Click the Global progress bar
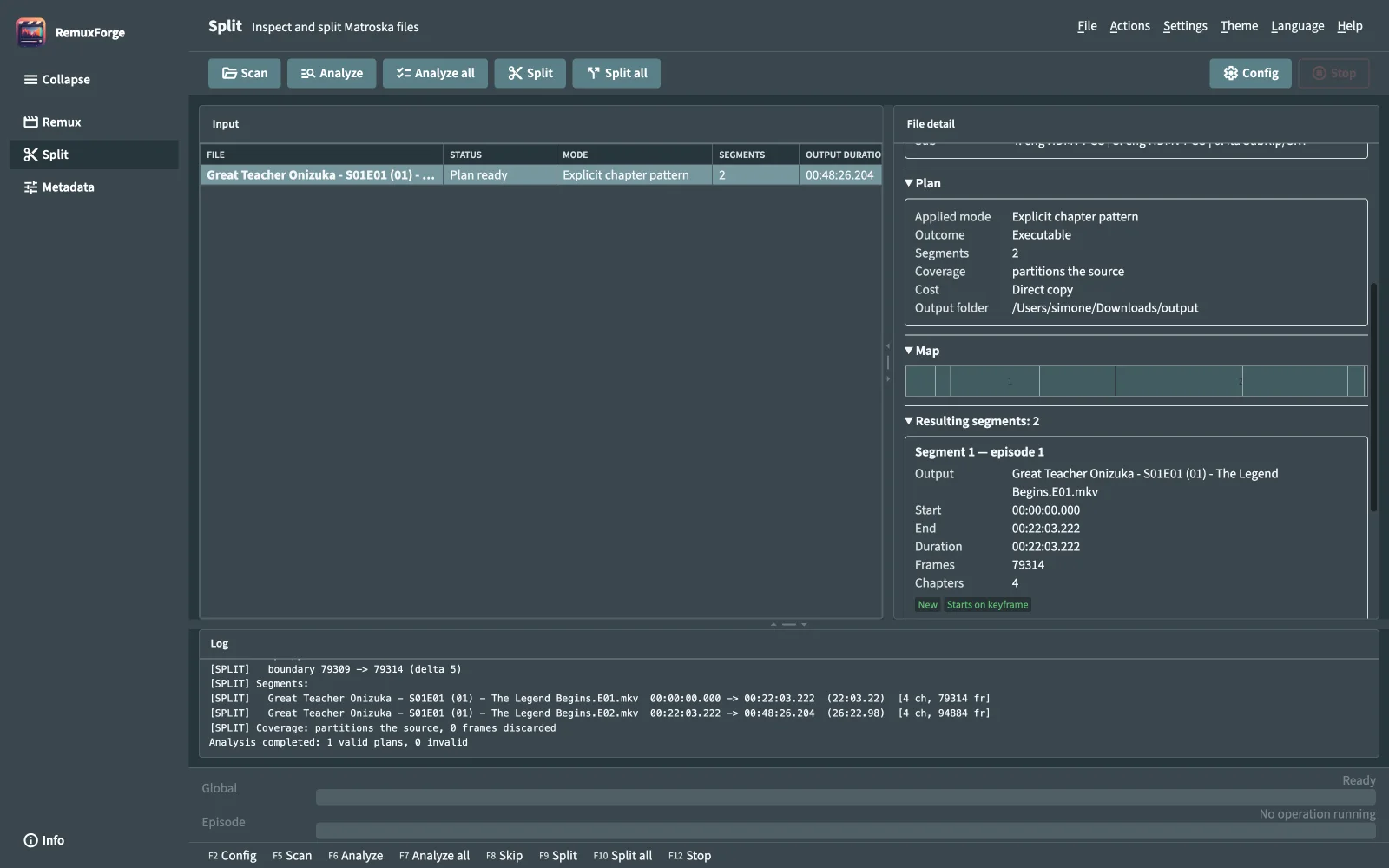This screenshot has height=868, width=1389. (846, 798)
